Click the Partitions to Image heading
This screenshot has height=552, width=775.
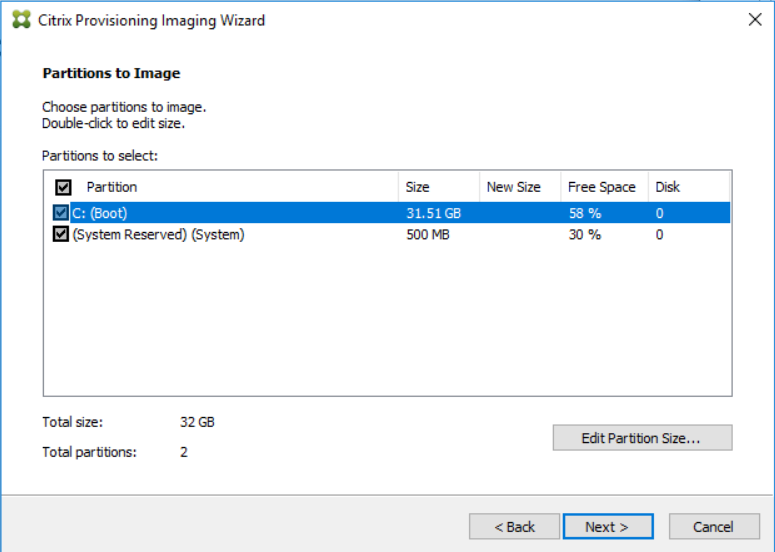point(111,73)
